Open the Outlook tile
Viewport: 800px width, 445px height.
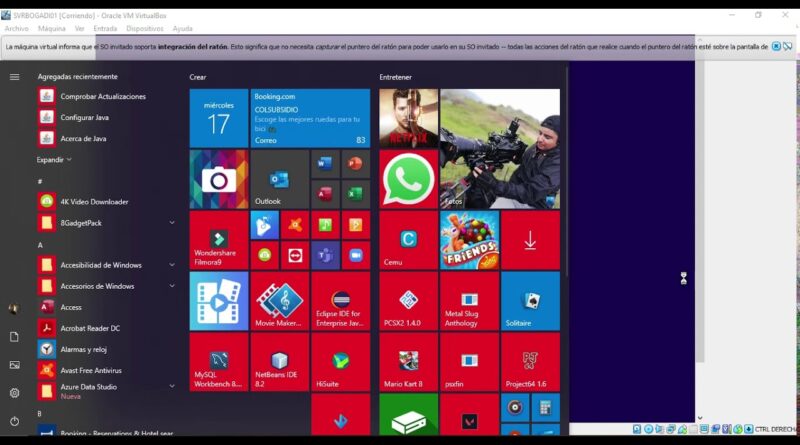pos(280,179)
